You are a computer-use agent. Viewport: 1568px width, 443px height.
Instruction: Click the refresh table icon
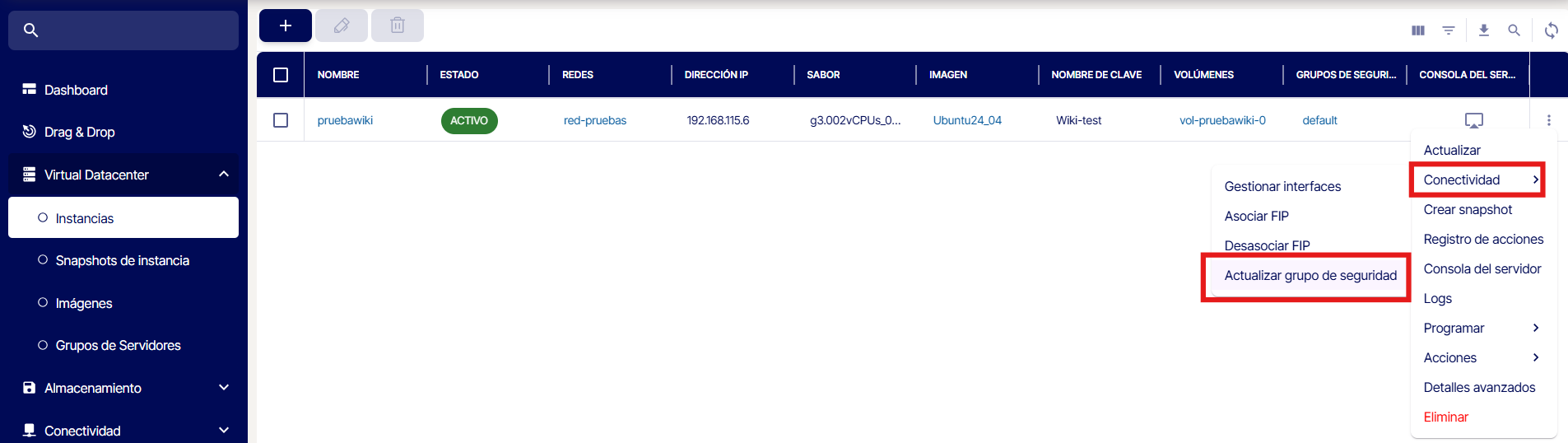(1551, 30)
